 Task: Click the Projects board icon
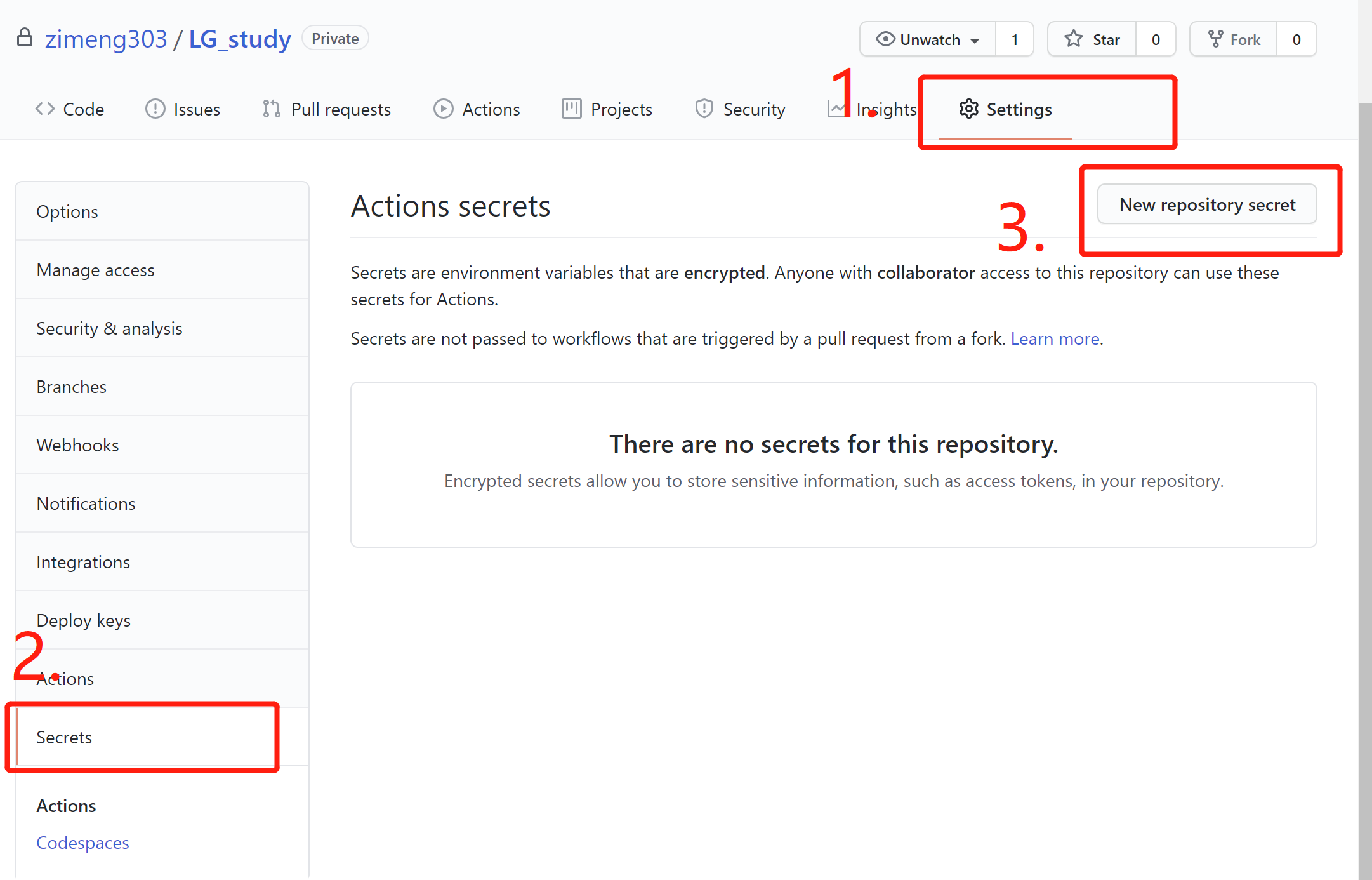pos(571,109)
